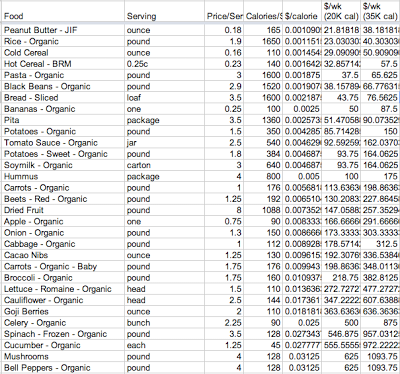Click the 'bunch' serving cell

[x=164, y=323]
